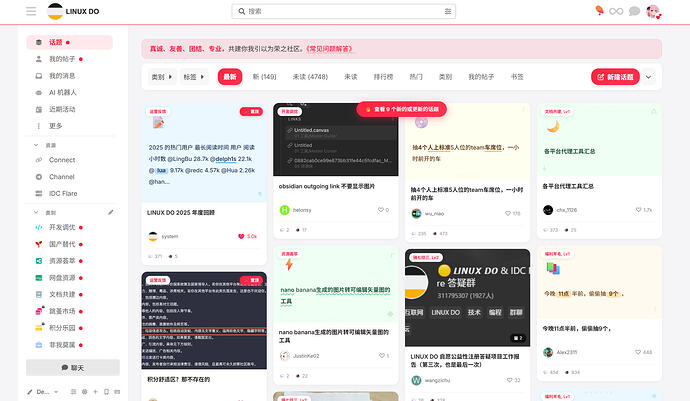690x401 pixels.
Task: Switch to the 未读 (4748) tab
Action: click(310, 77)
